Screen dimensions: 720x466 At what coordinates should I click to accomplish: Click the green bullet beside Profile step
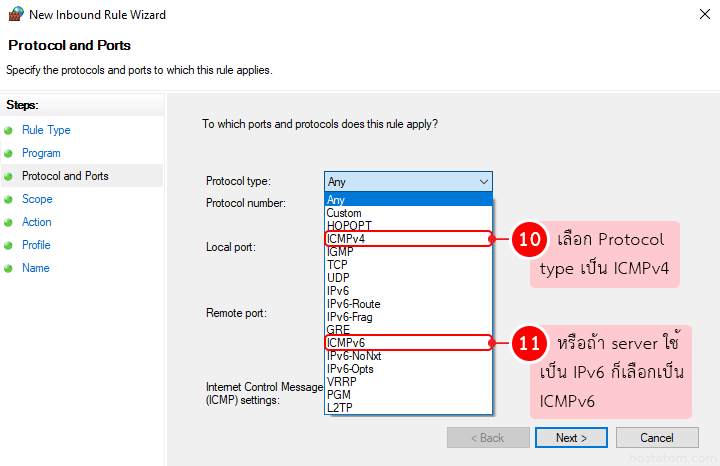[9, 245]
